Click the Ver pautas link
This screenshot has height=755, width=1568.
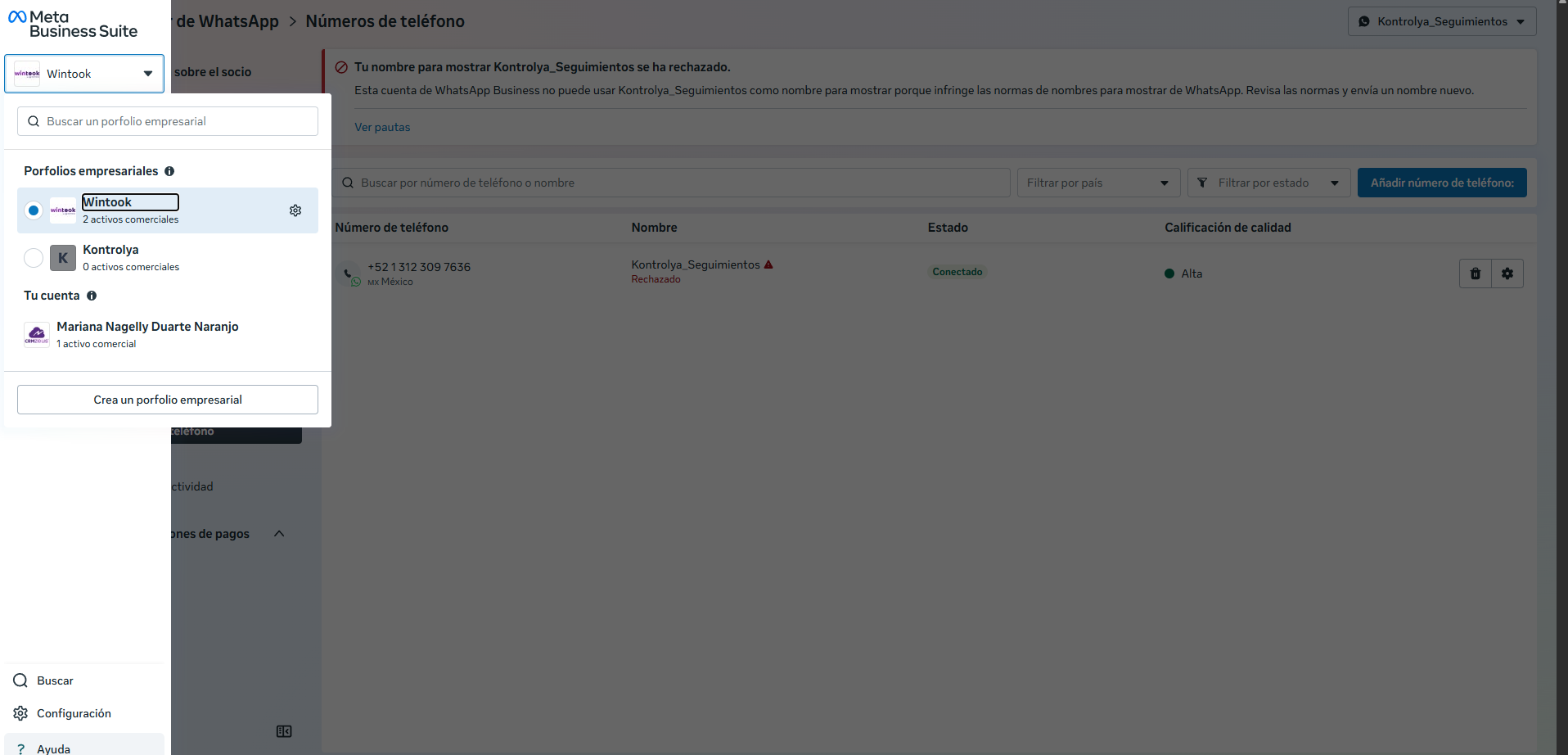(382, 127)
